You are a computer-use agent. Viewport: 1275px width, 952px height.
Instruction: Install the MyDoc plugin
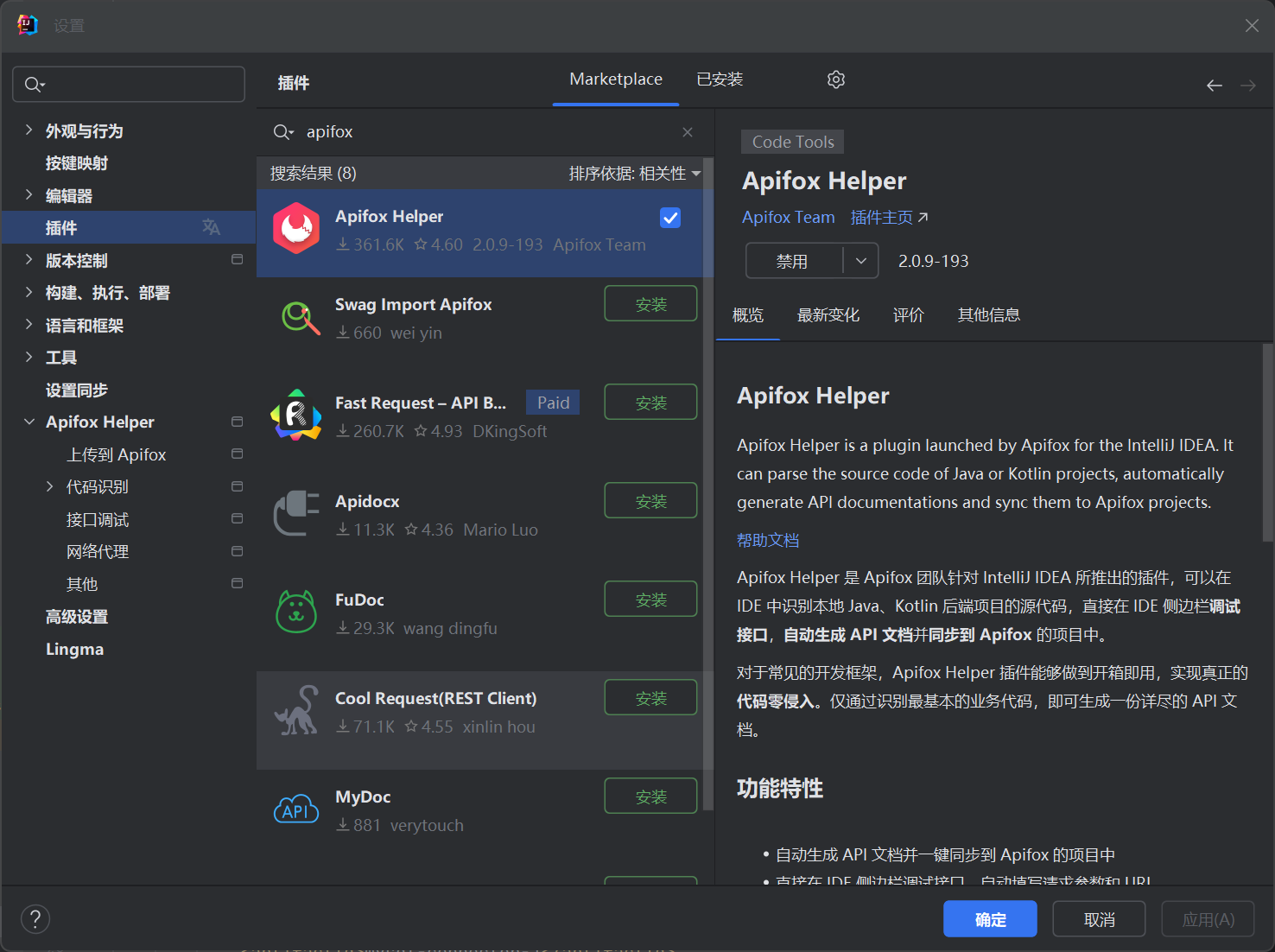coord(650,796)
